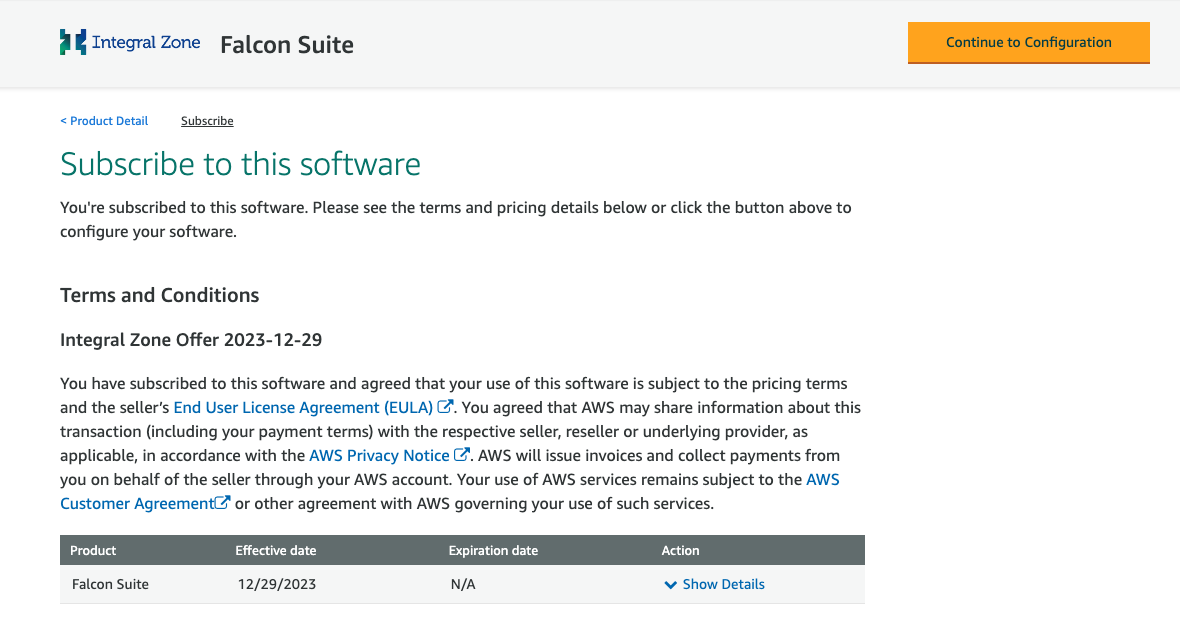Click the Subscribe to this software heading

(x=240, y=164)
